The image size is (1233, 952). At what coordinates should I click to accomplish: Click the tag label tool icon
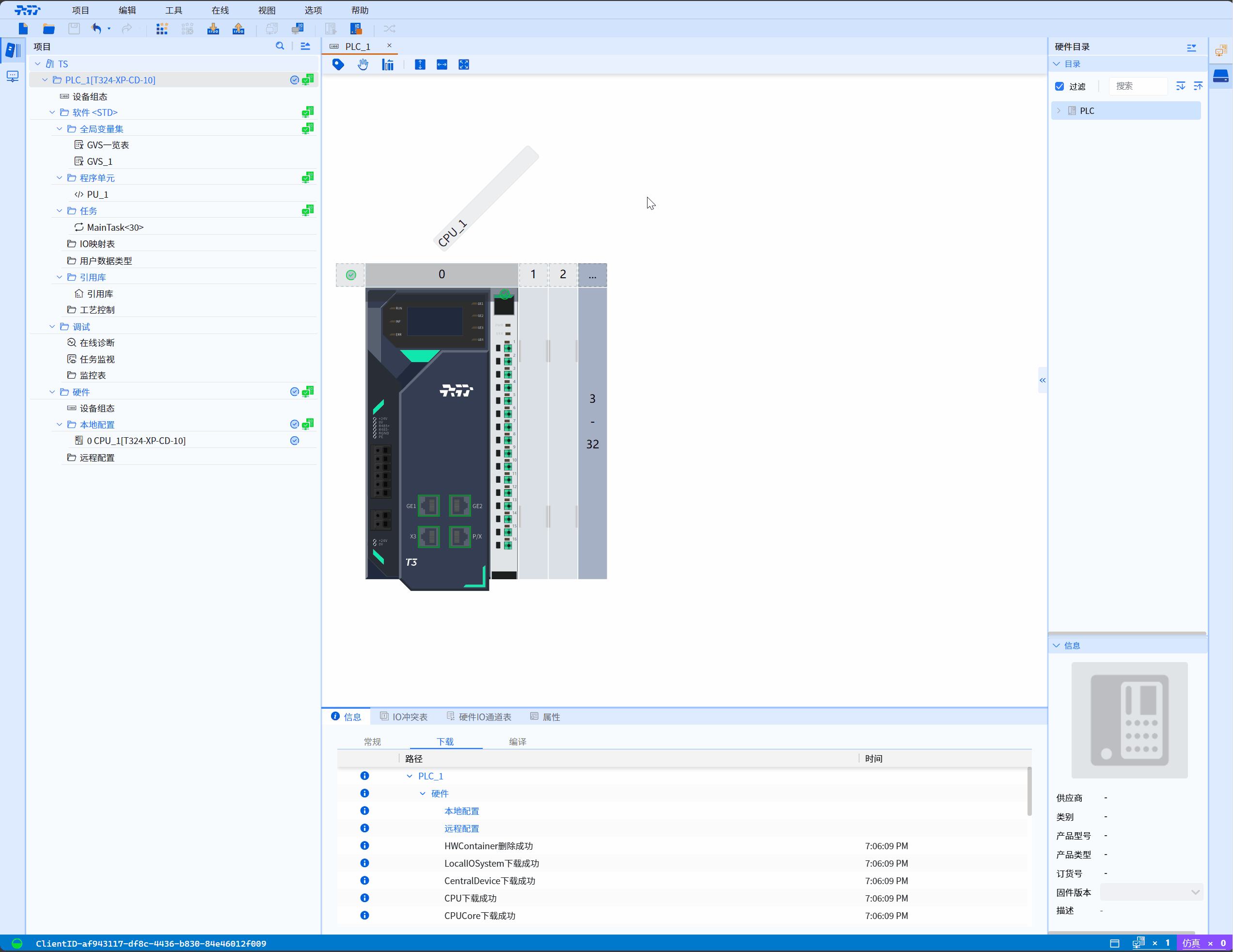338,64
